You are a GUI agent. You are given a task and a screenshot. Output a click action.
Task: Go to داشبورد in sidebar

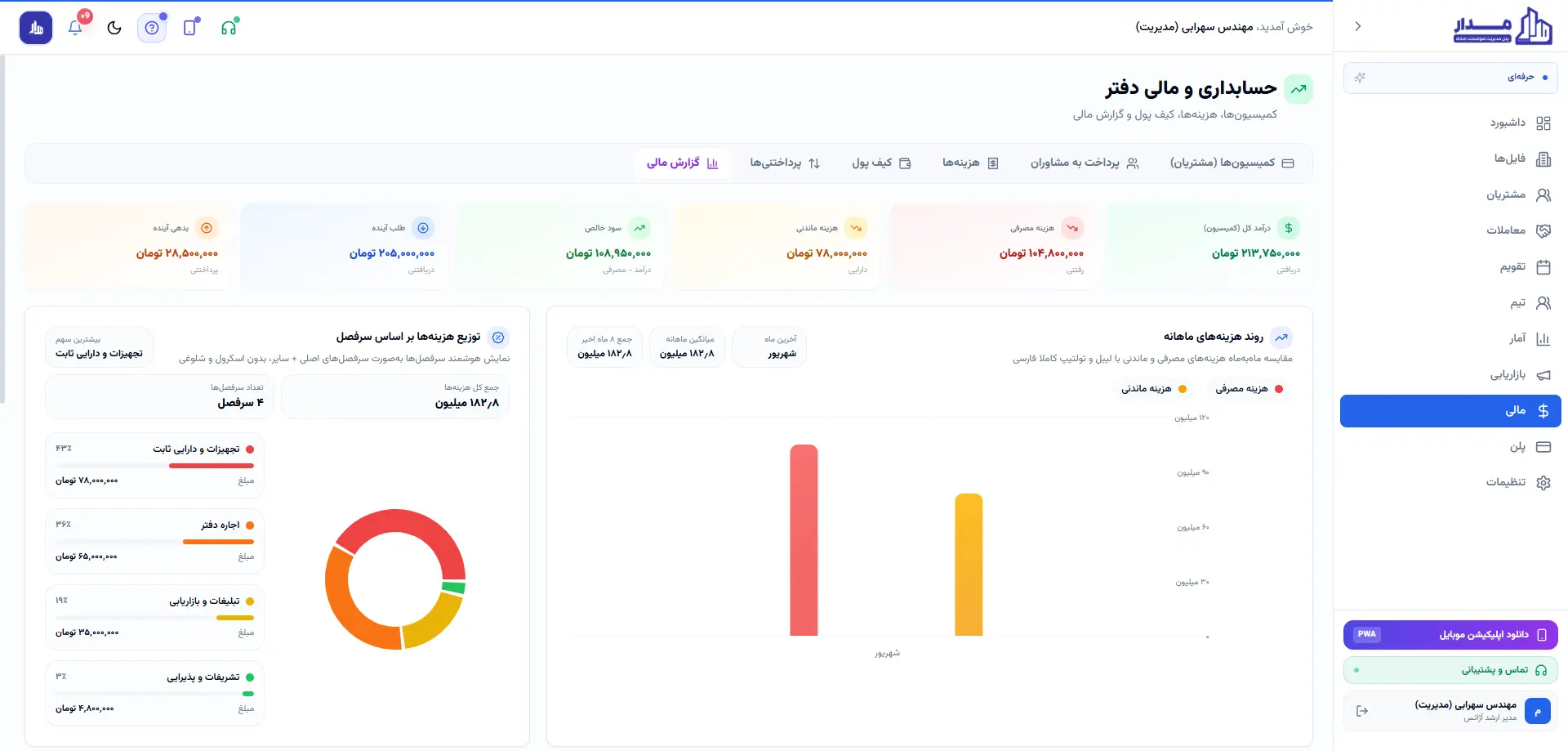(x=1450, y=123)
